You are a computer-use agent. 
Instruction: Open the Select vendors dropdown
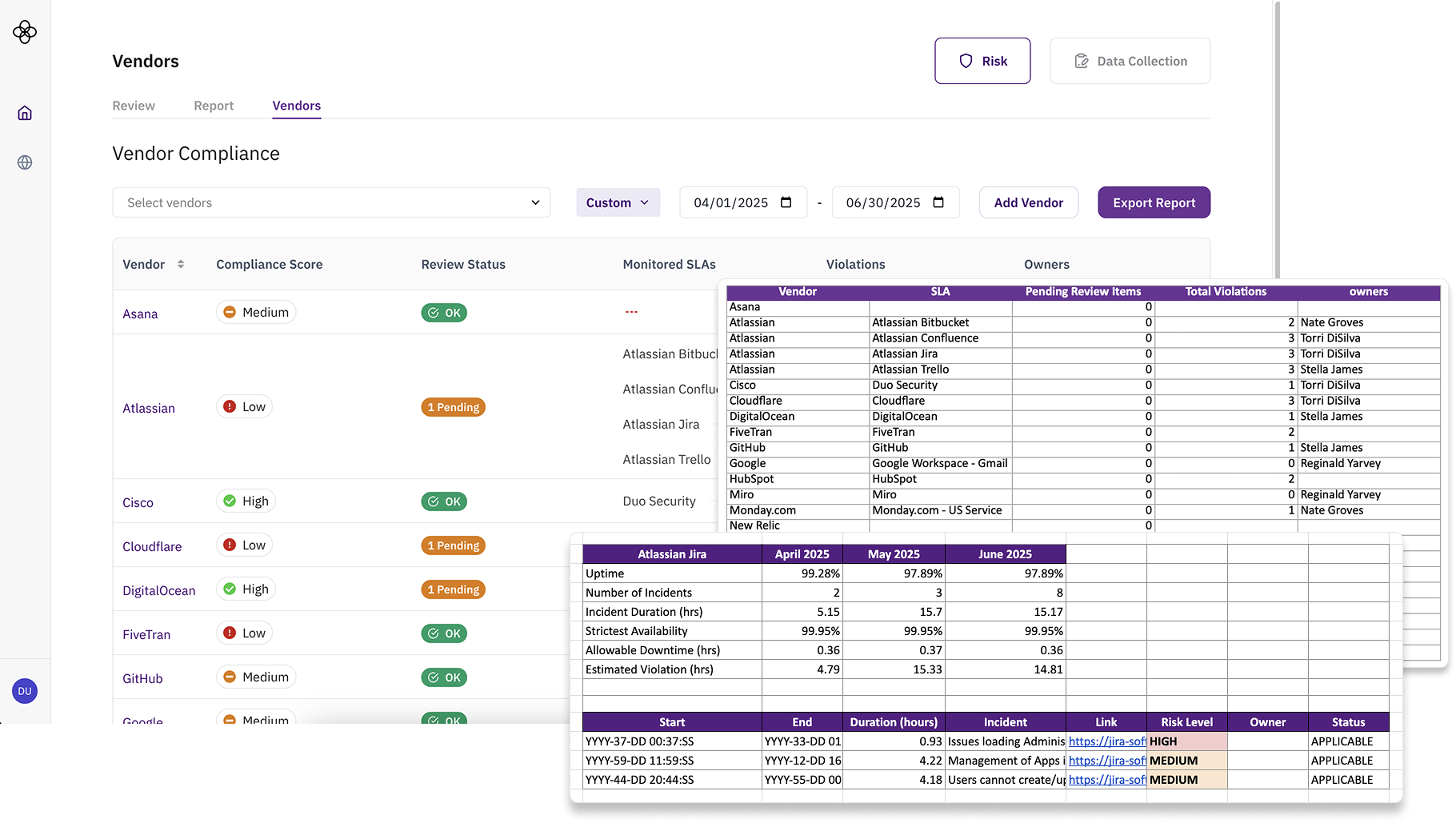pos(331,202)
